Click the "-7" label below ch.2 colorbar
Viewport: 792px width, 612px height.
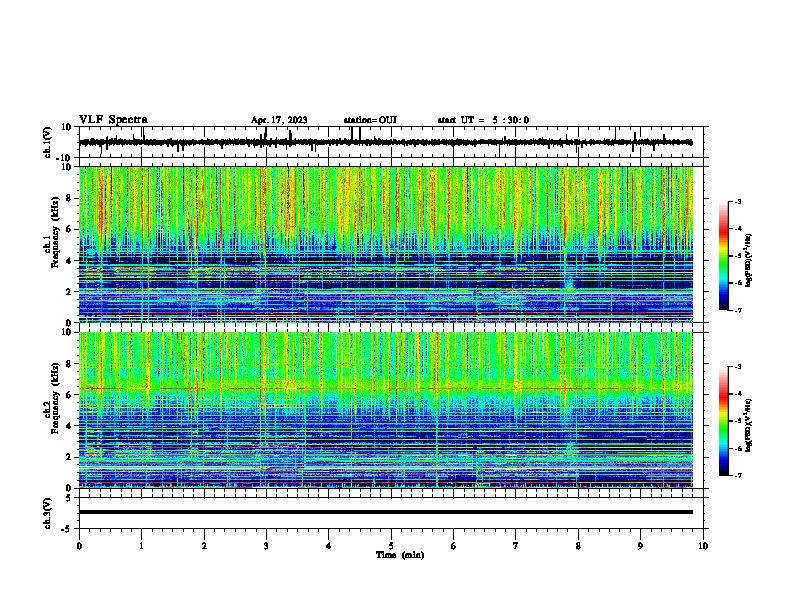pyautogui.click(x=738, y=475)
